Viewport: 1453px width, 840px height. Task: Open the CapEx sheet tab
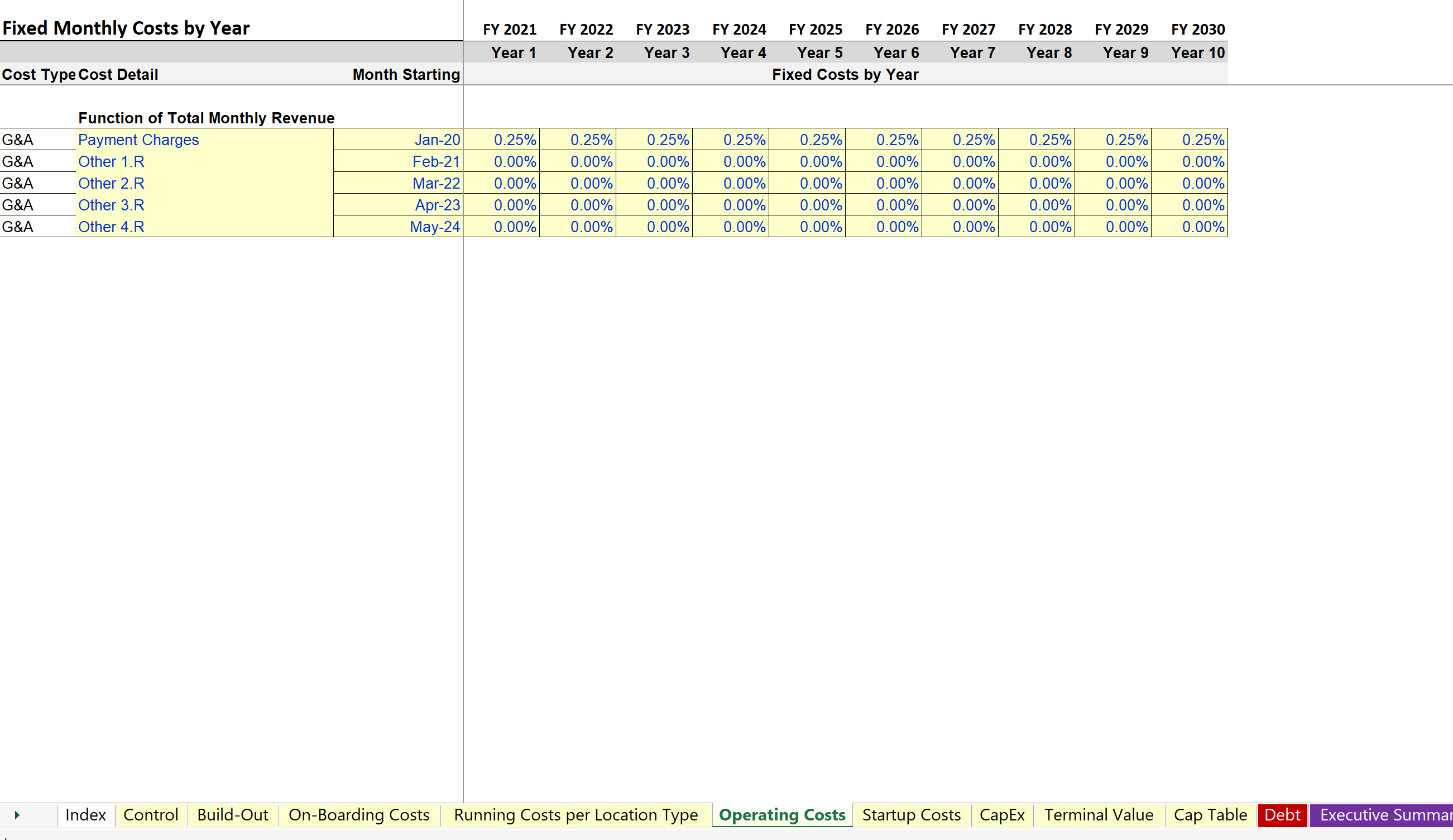pos(1002,815)
